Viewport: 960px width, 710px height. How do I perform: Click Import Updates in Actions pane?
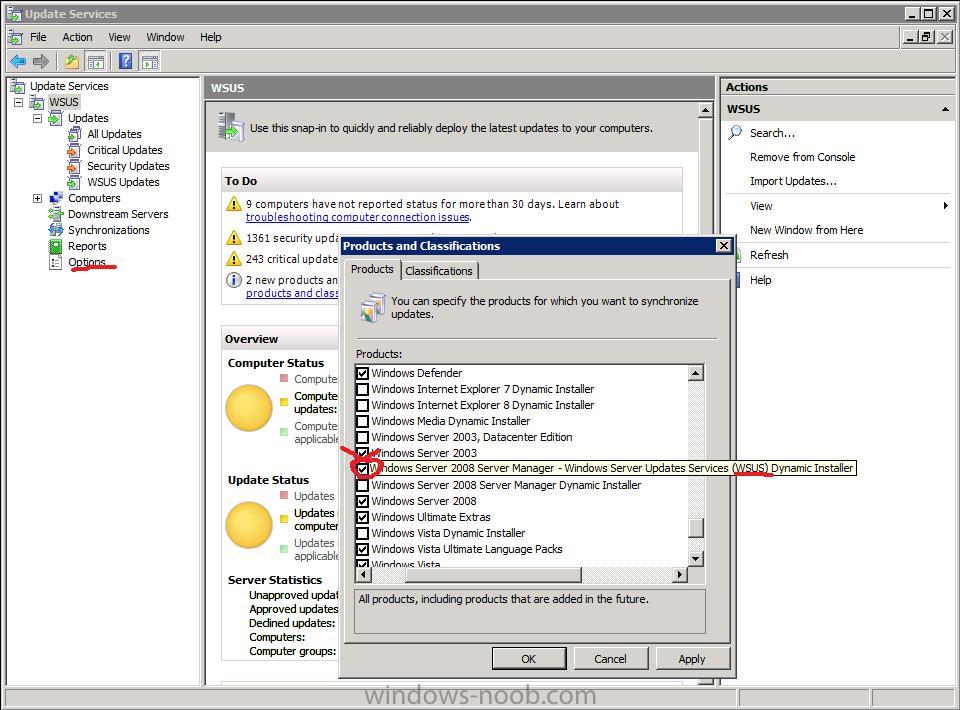(x=793, y=181)
